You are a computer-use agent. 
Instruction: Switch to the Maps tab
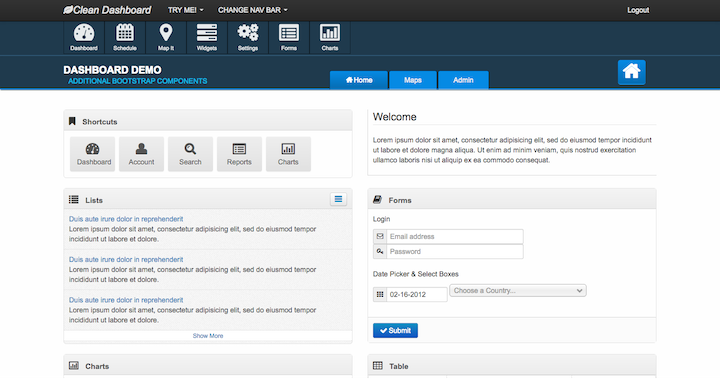point(413,80)
